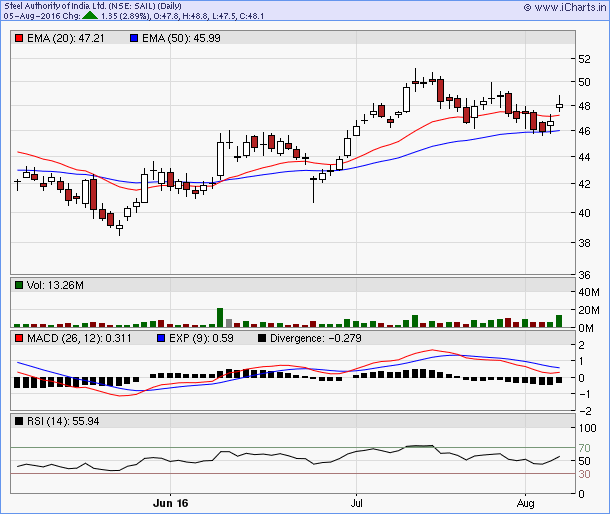Click the 50 price axis label

[x=584, y=82]
